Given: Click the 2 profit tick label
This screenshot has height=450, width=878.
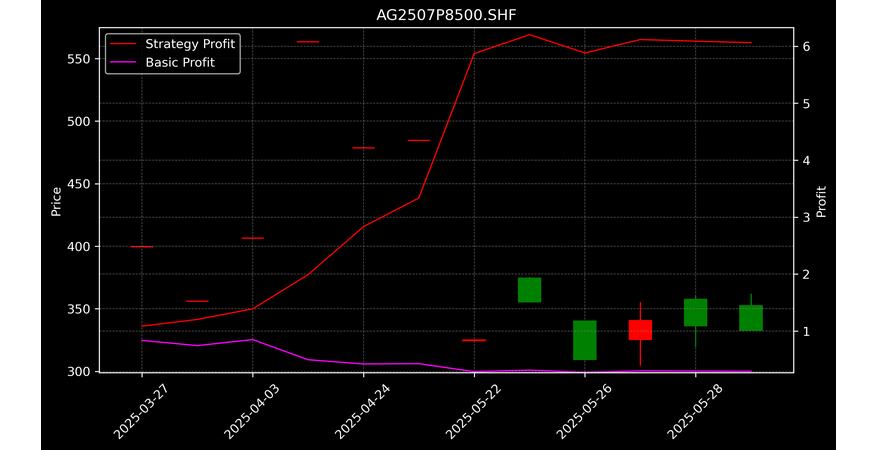Looking at the screenshot, I should click(x=806, y=274).
